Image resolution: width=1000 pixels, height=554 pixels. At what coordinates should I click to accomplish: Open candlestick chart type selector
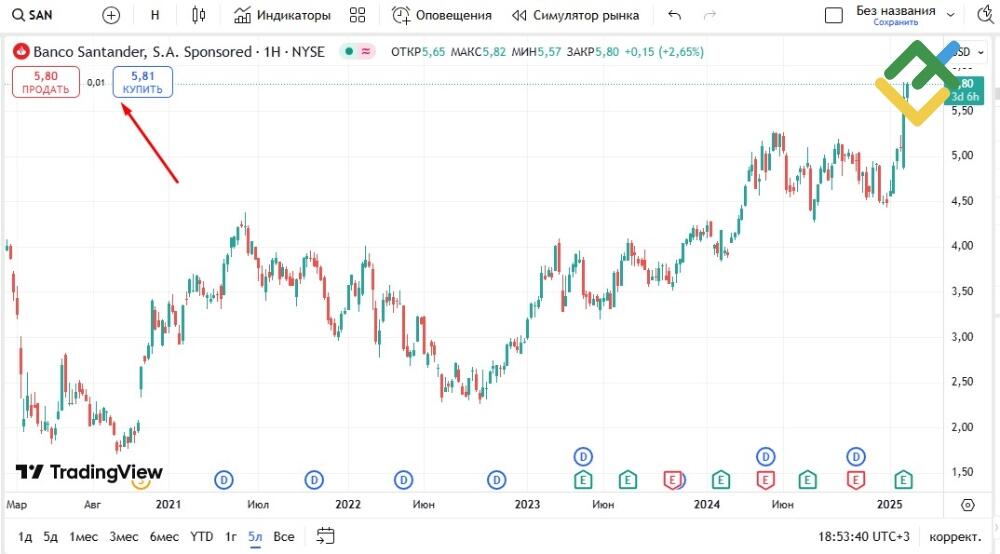pos(198,15)
